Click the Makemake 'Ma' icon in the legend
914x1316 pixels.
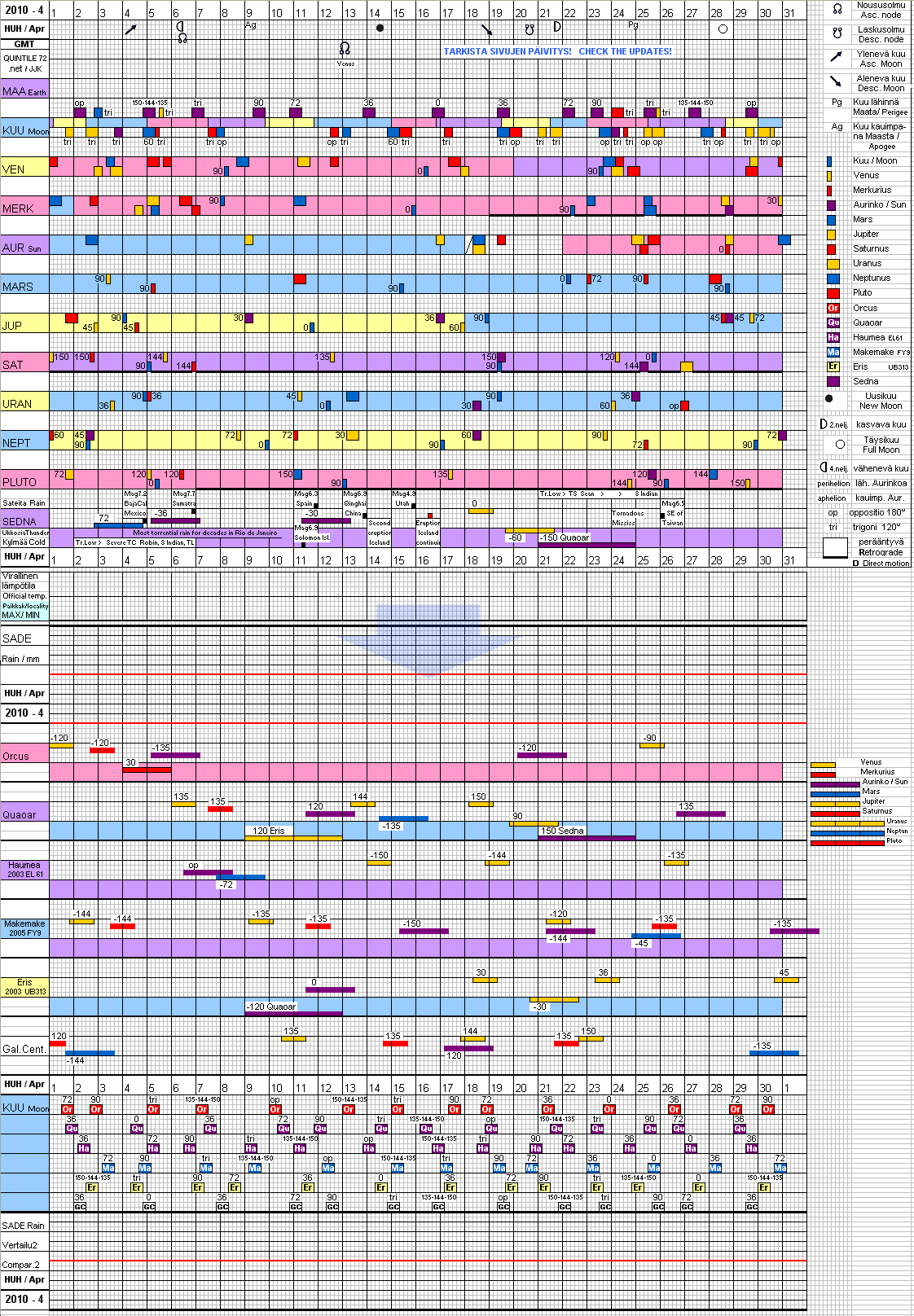pyautogui.click(x=833, y=352)
